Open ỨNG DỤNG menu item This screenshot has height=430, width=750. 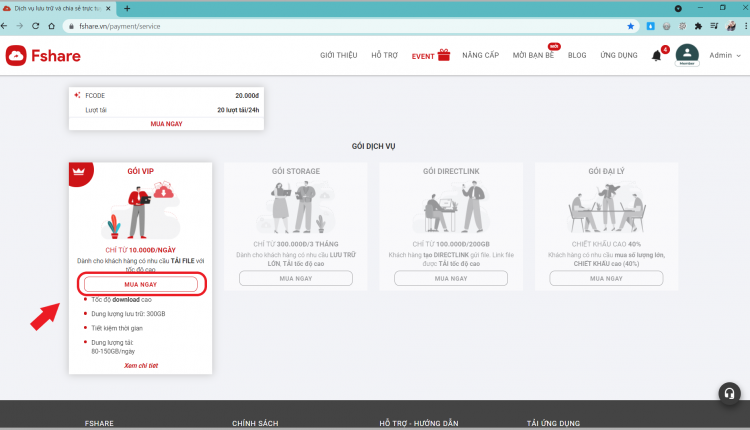coord(619,55)
